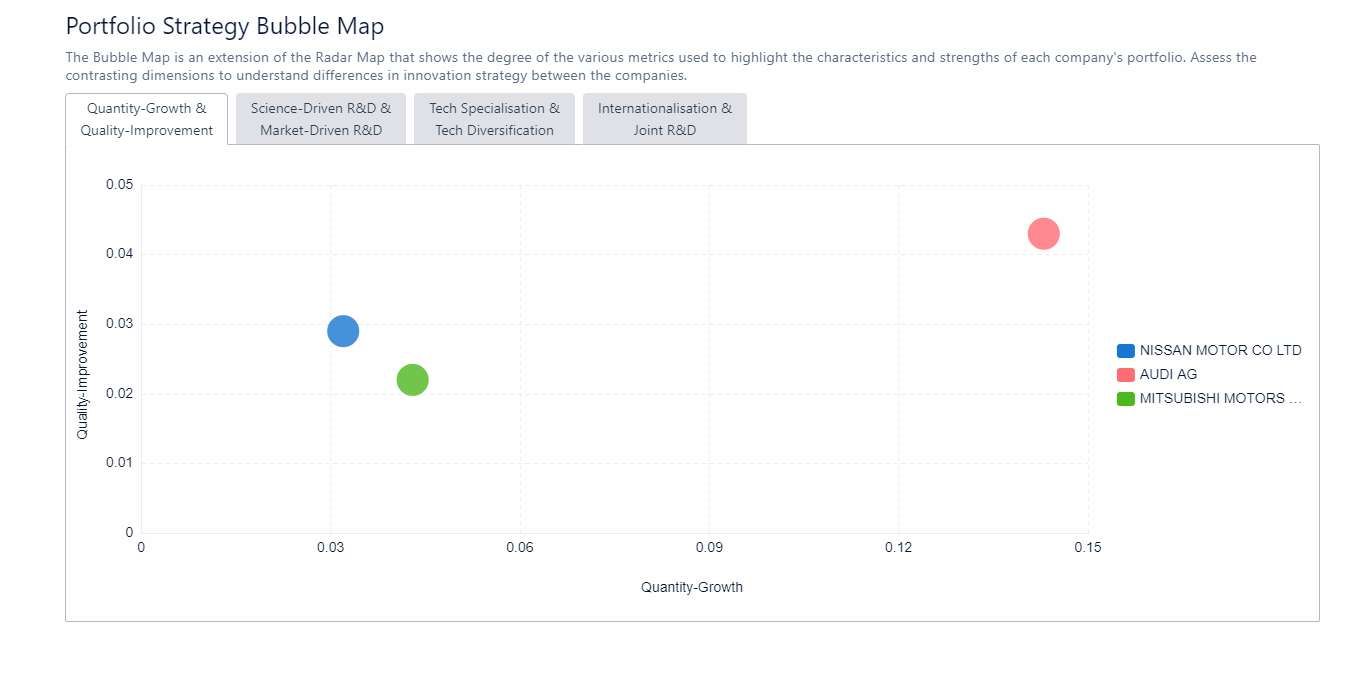This screenshot has width=1362, height=676.
Task: Select the Quantity-Growth & Quality-Improvement tab
Action: coord(147,119)
